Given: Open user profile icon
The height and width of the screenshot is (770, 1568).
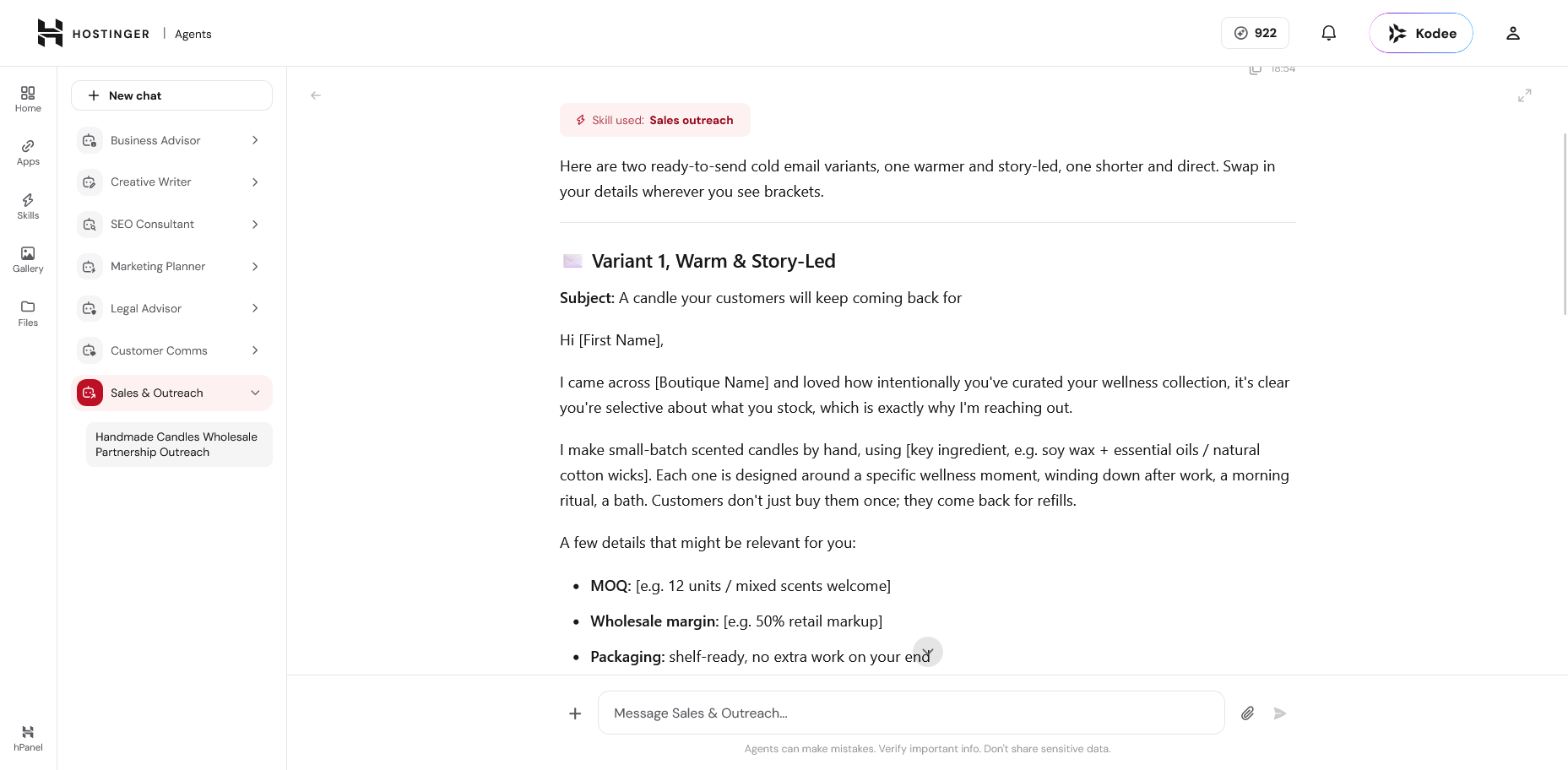Looking at the screenshot, I should click(x=1512, y=33).
